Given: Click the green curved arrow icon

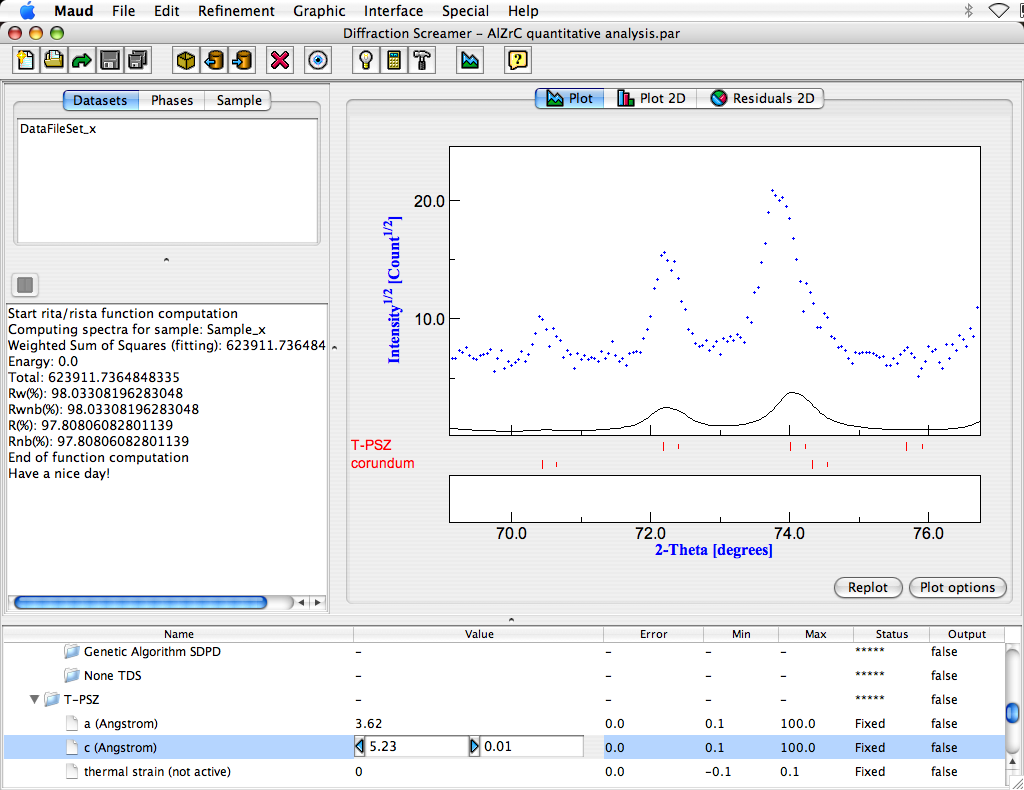Looking at the screenshot, I should [x=81, y=60].
